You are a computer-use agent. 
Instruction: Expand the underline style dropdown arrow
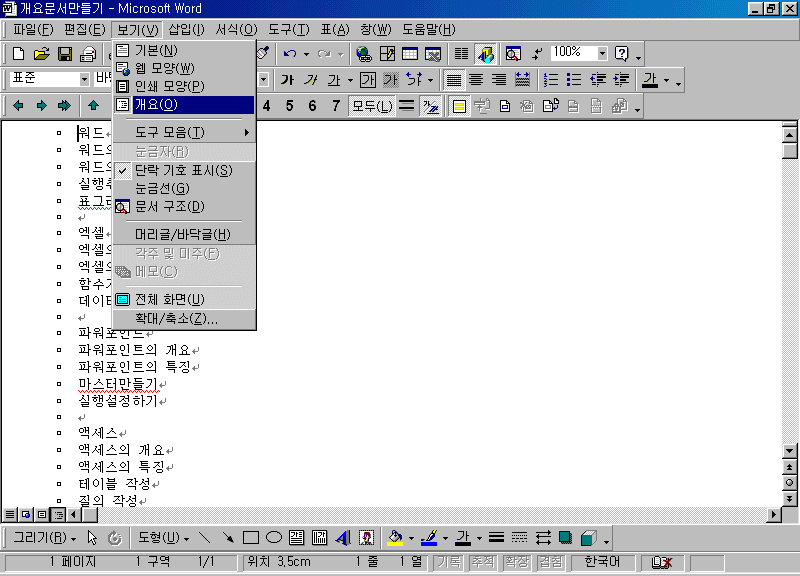(x=350, y=80)
